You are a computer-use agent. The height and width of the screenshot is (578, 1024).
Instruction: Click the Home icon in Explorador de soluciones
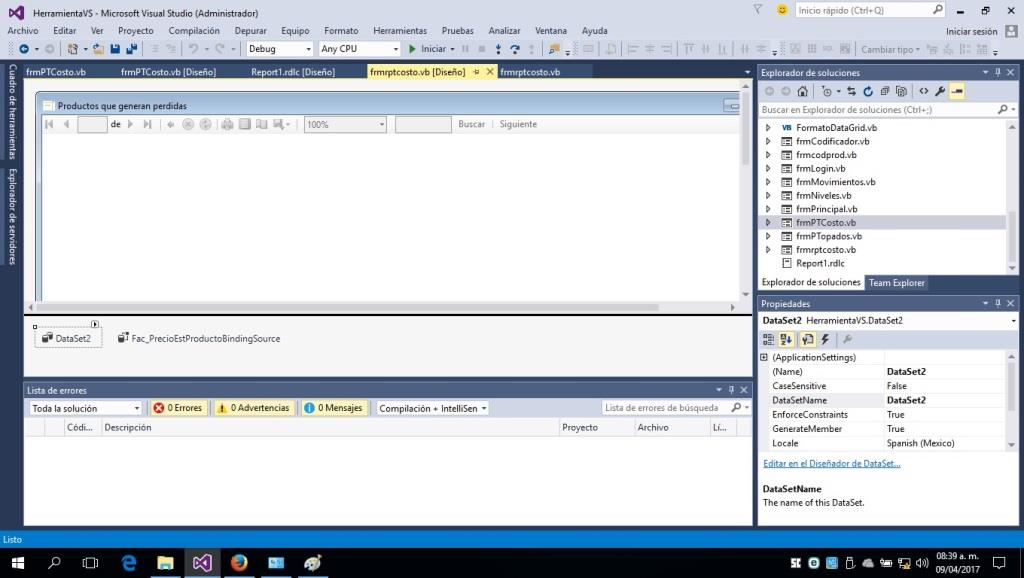[803, 91]
